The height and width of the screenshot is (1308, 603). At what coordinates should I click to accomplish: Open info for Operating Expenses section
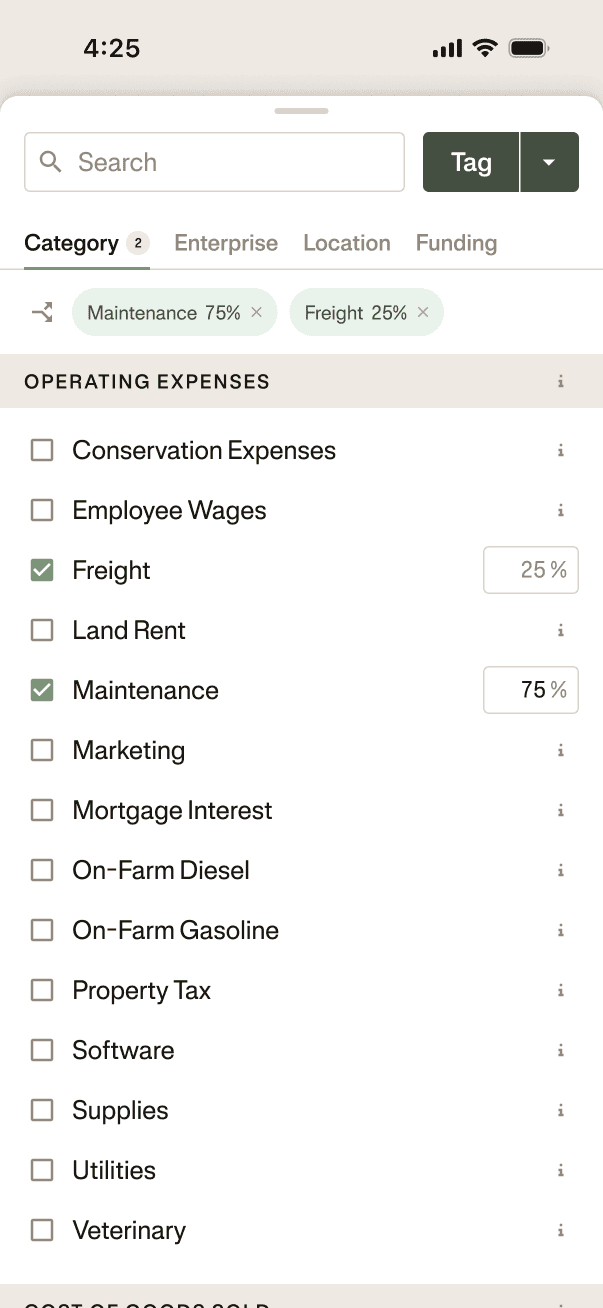pos(561,381)
